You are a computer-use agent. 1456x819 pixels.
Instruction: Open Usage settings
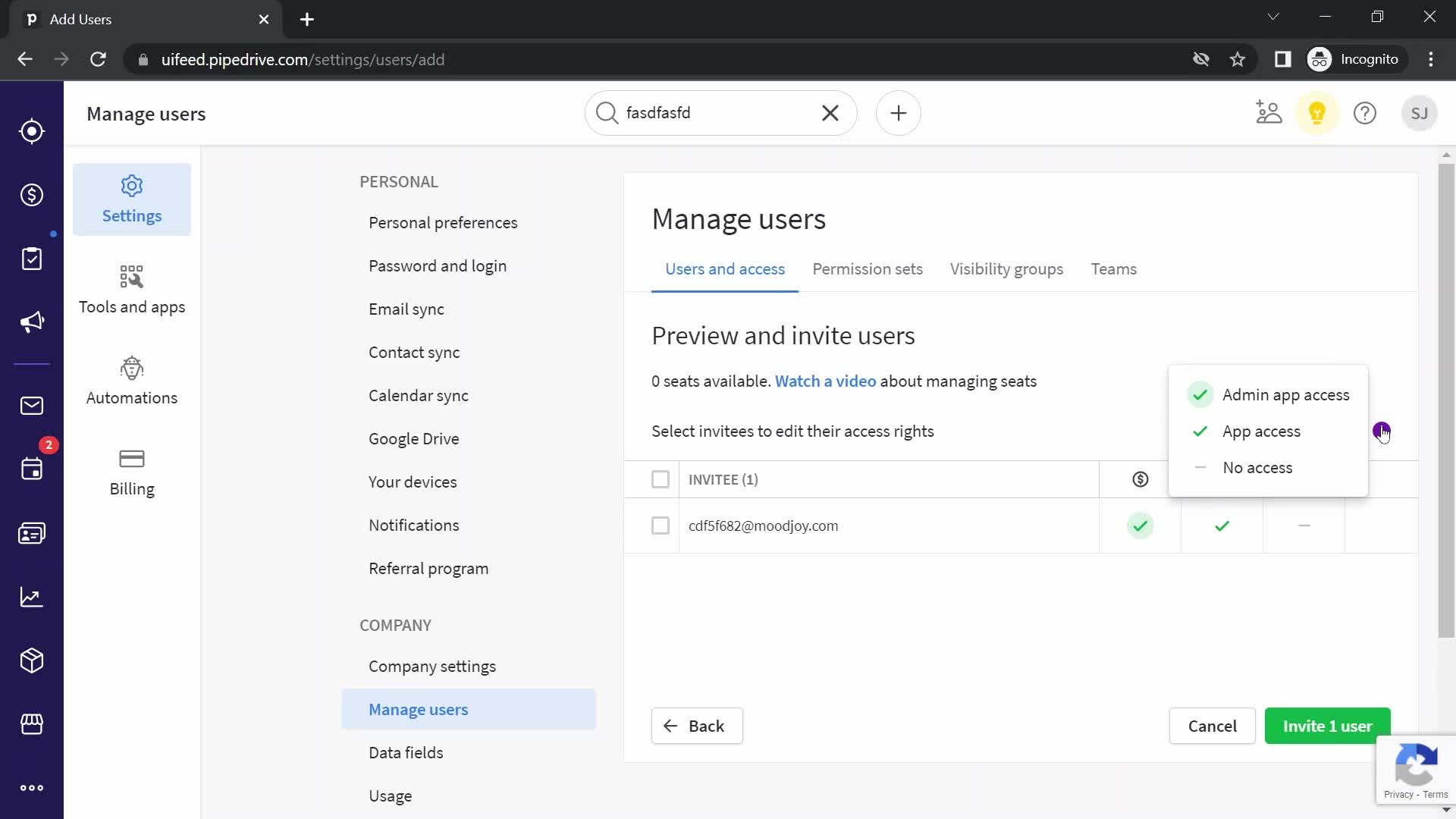[x=391, y=796]
